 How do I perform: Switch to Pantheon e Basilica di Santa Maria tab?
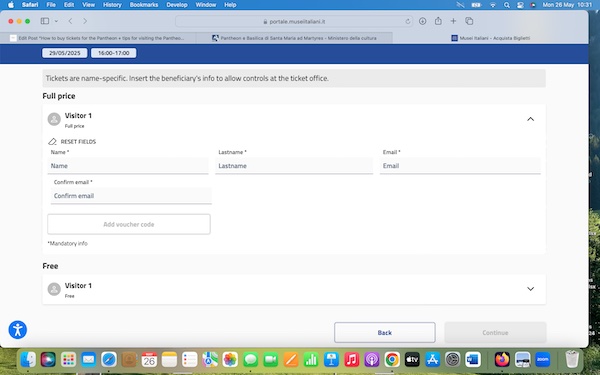pos(294,38)
